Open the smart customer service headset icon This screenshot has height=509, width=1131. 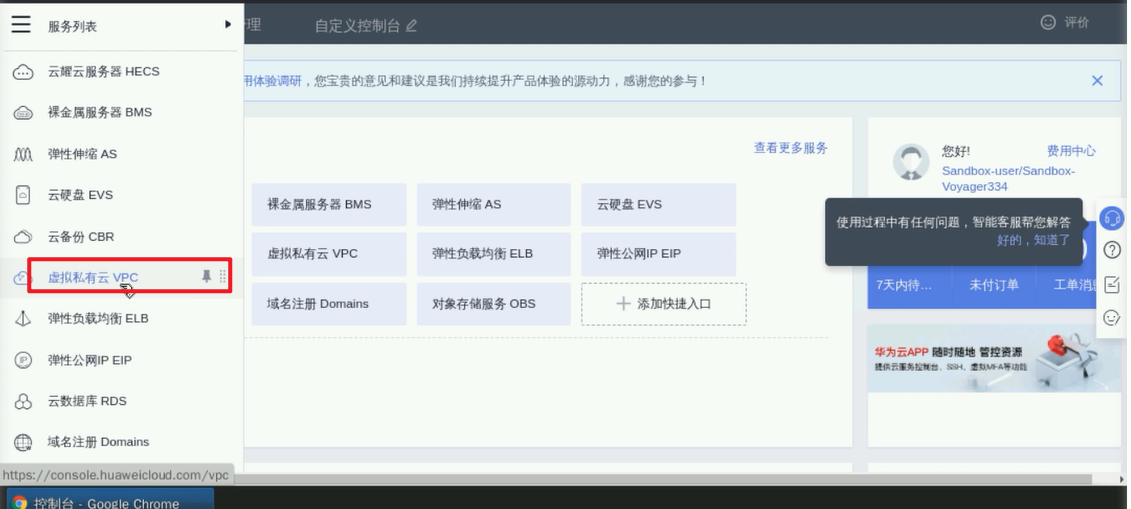pos(1112,218)
